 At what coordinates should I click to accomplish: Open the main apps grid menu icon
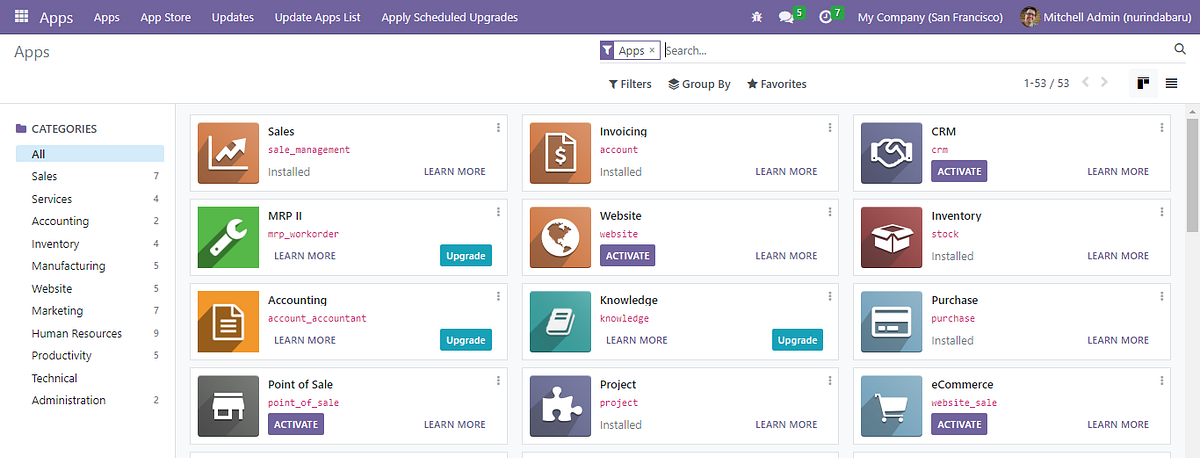(21, 17)
